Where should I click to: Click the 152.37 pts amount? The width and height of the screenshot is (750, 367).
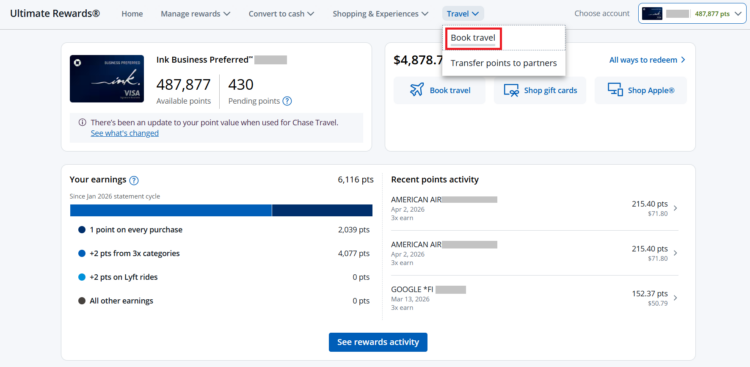tap(650, 293)
